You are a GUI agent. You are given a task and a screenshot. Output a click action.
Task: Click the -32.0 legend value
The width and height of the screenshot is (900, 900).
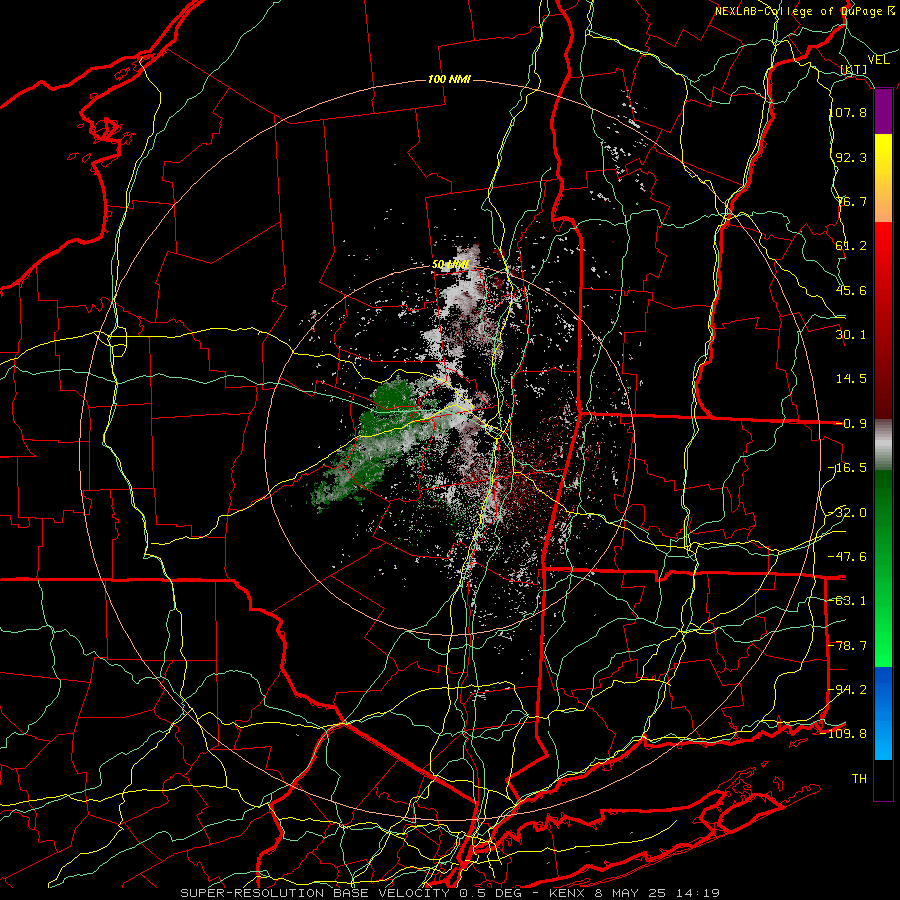848,513
